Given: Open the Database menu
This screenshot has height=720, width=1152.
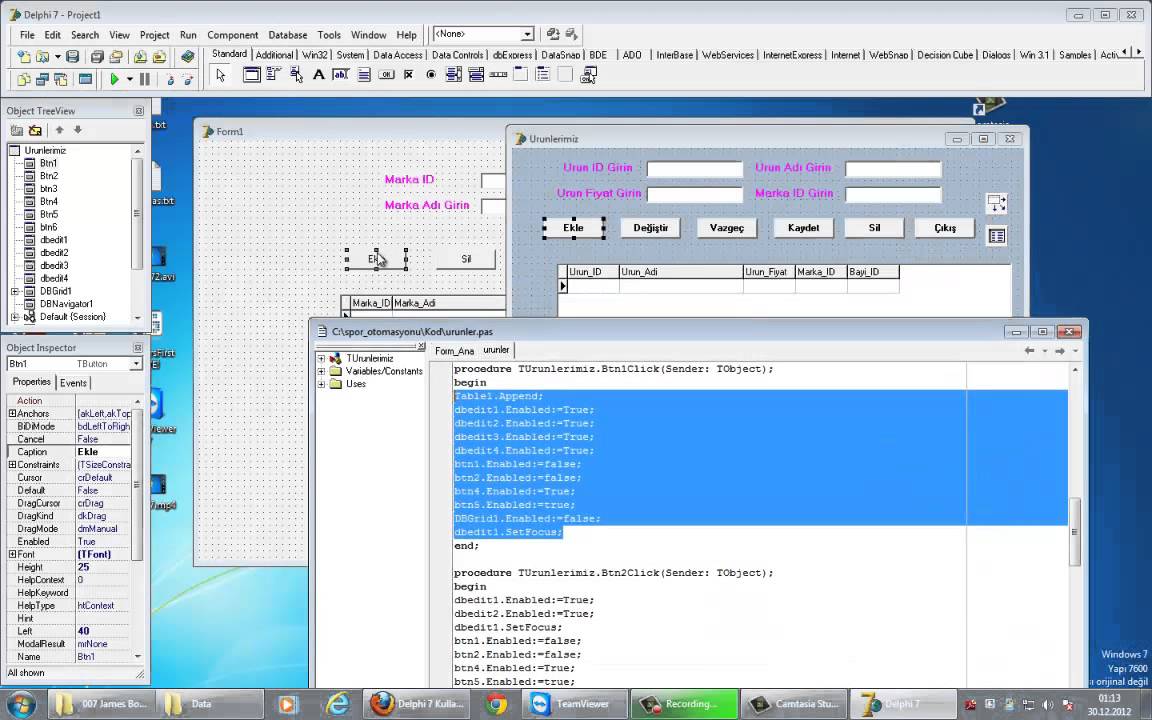Looking at the screenshot, I should 287,35.
